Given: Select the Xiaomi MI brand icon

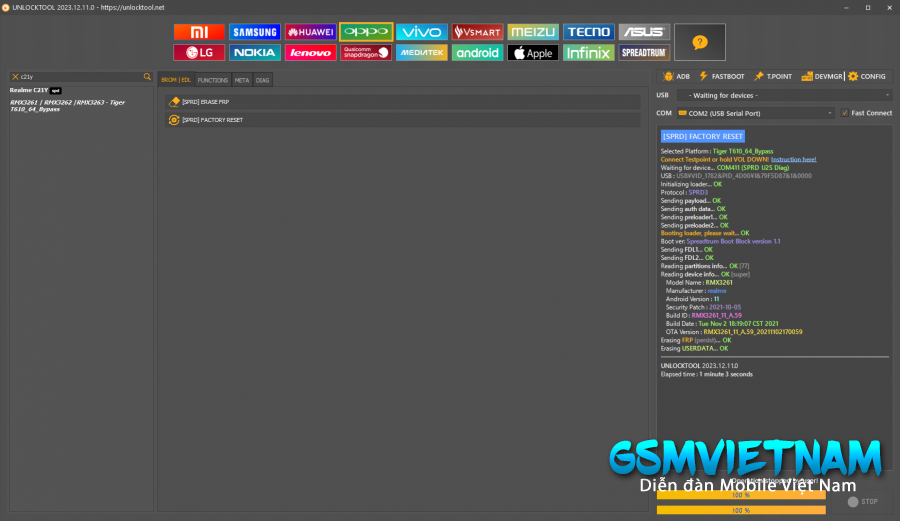Looking at the screenshot, I should coord(199,32).
